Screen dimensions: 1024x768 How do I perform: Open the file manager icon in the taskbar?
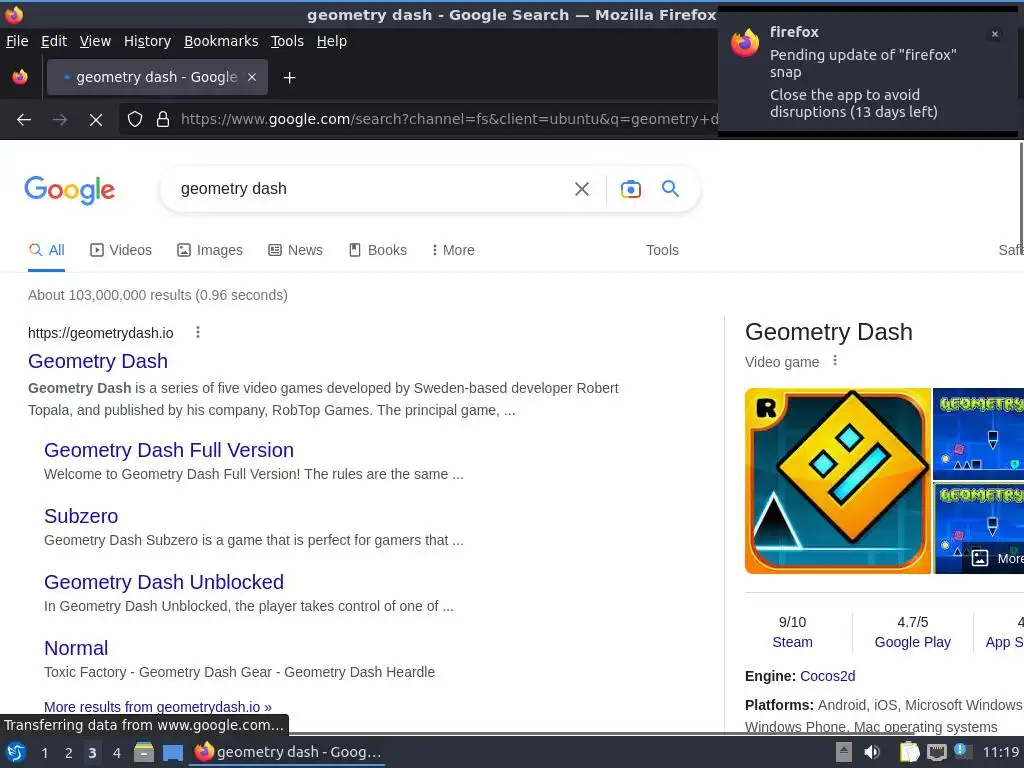144,752
